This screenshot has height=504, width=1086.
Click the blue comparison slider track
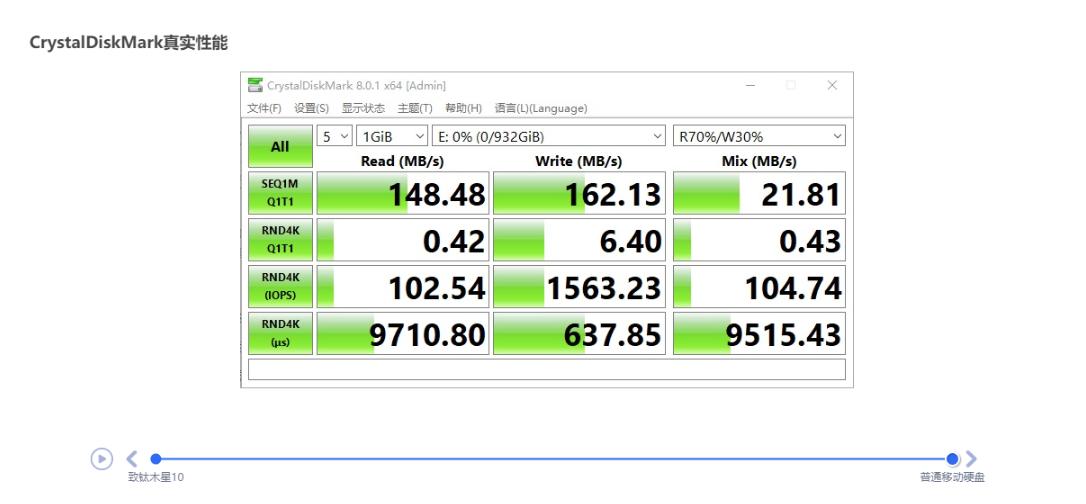554,458
